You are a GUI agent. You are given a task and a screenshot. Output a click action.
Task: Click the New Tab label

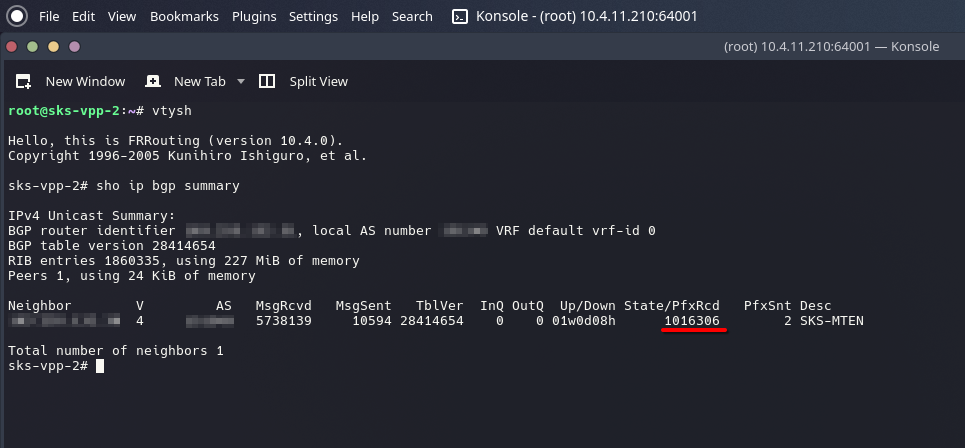199,81
